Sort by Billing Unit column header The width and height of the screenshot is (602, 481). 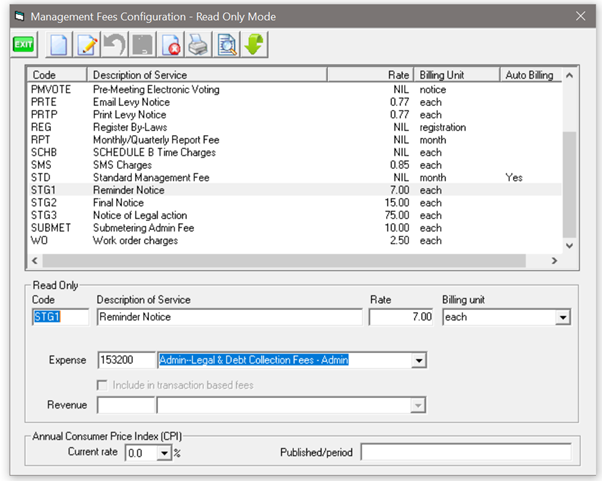click(x=457, y=75)
